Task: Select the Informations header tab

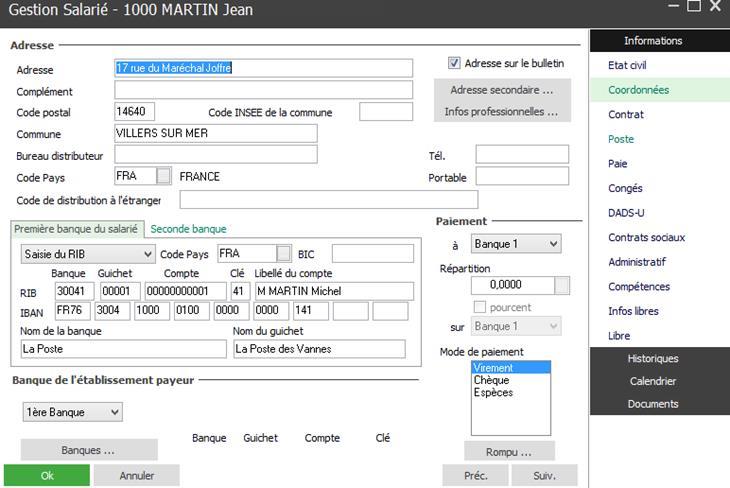Action: coord(660,41)
